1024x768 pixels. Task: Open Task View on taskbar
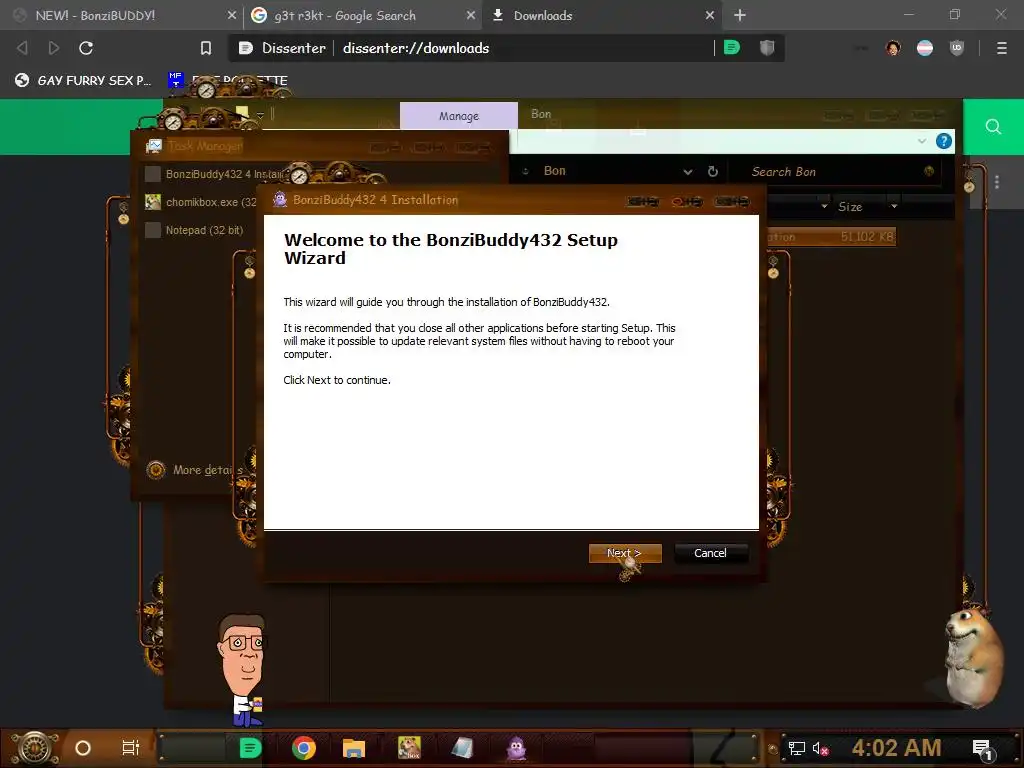pyautogui.click(x=131, y=748)
